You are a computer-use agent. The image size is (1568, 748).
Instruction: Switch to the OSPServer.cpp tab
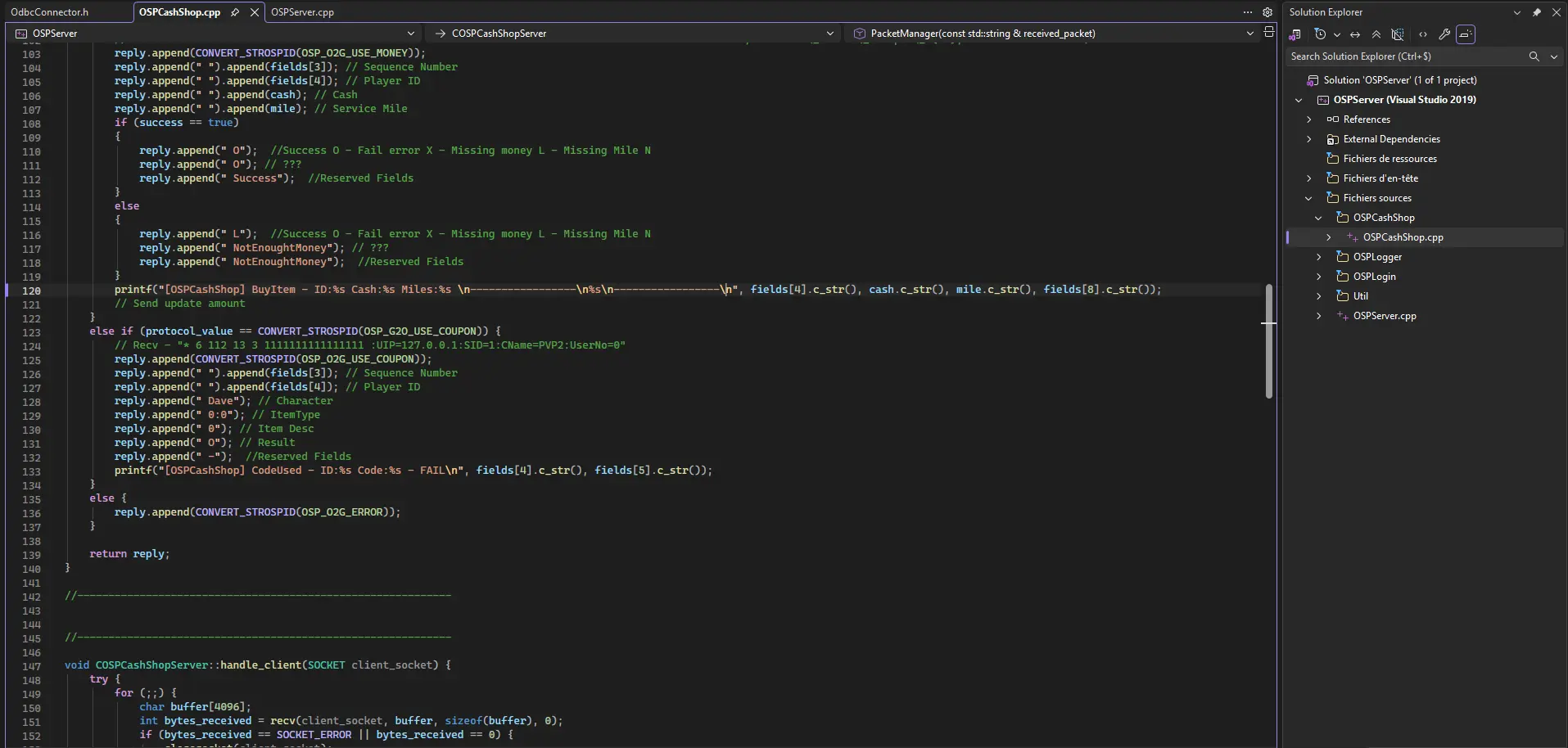click(302, 12)
